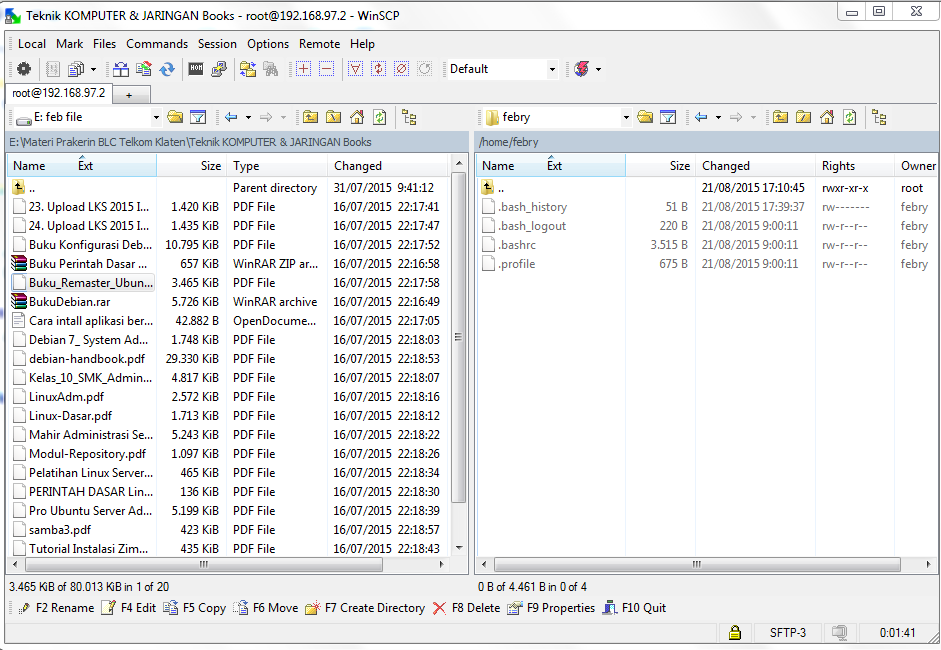Click the Synchronize directories icon
This screenshot has width=941, height=650.
pyautogui.click(x=143, y=69)
